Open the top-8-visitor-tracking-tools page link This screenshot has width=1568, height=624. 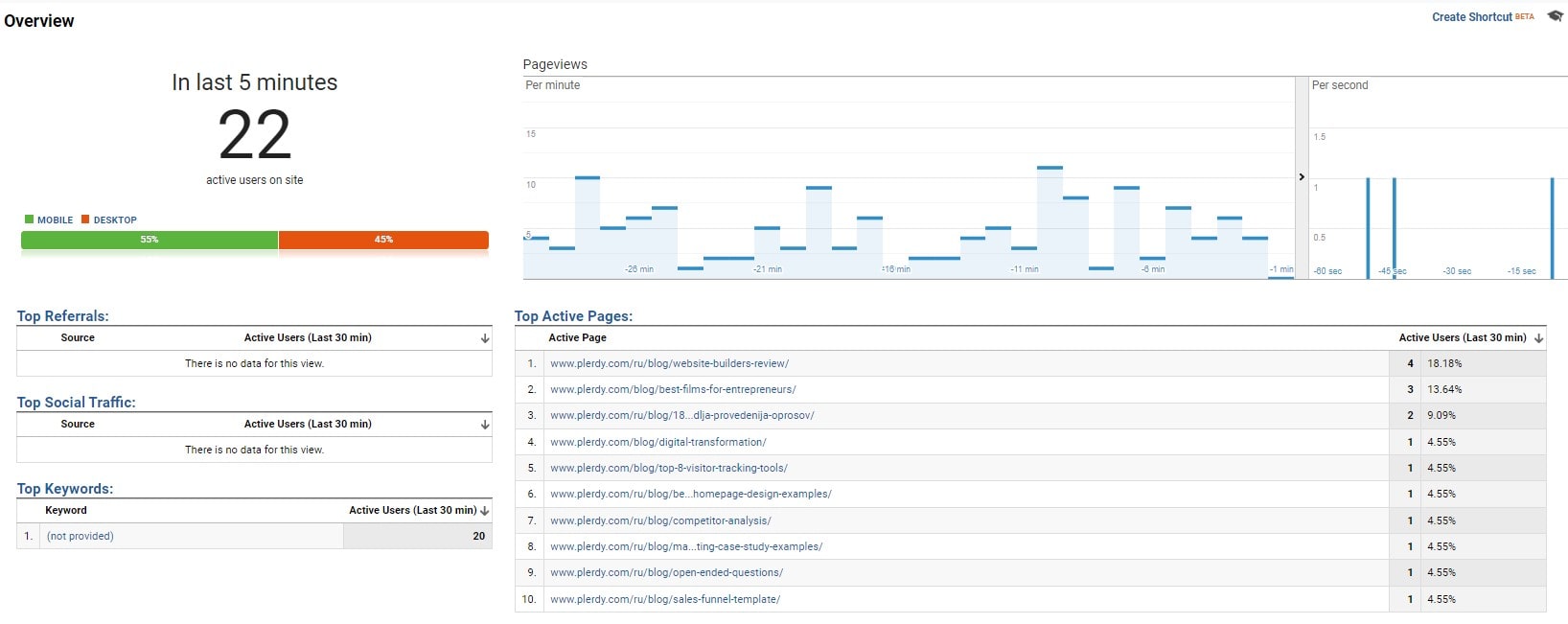coord(668,469)
